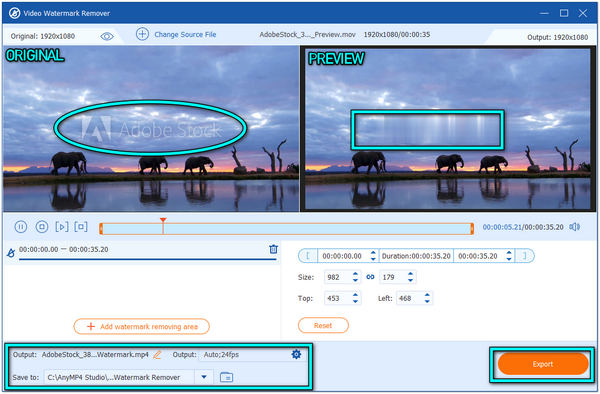Click the output preview video pane

tap(447, 129)
